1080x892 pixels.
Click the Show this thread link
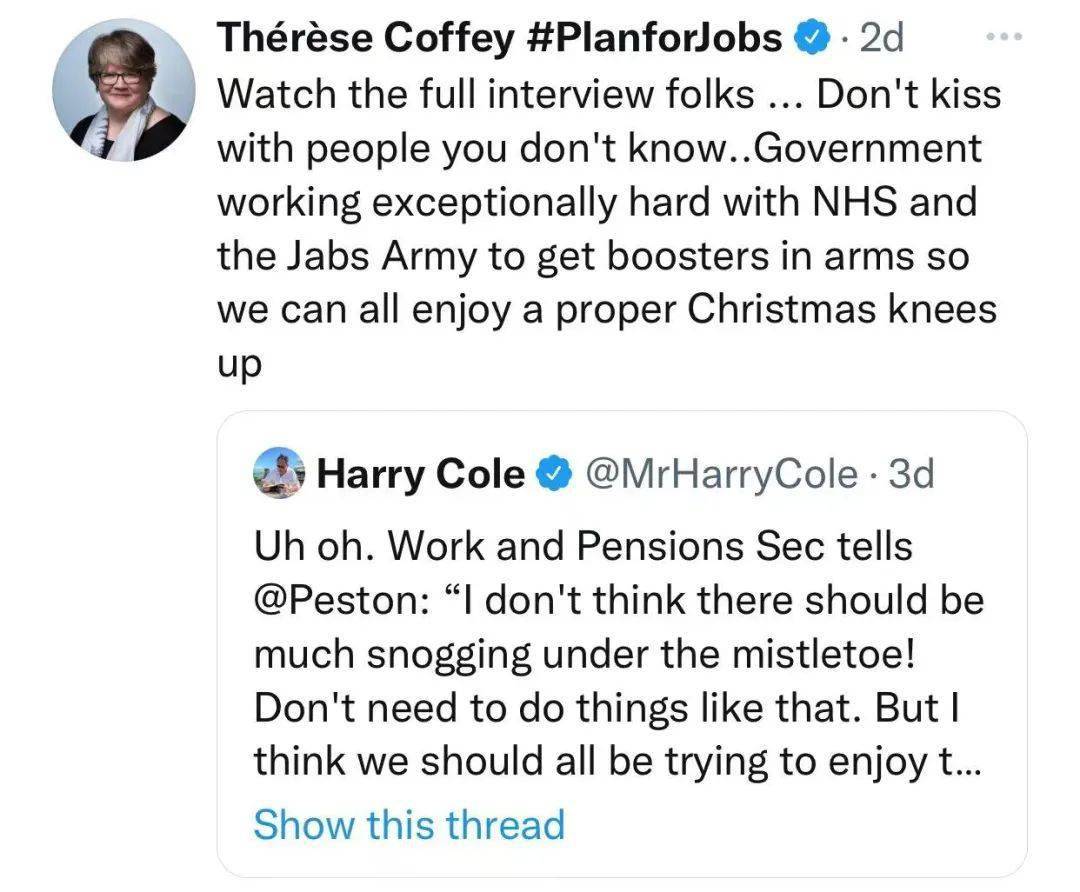tap(409, 825)
